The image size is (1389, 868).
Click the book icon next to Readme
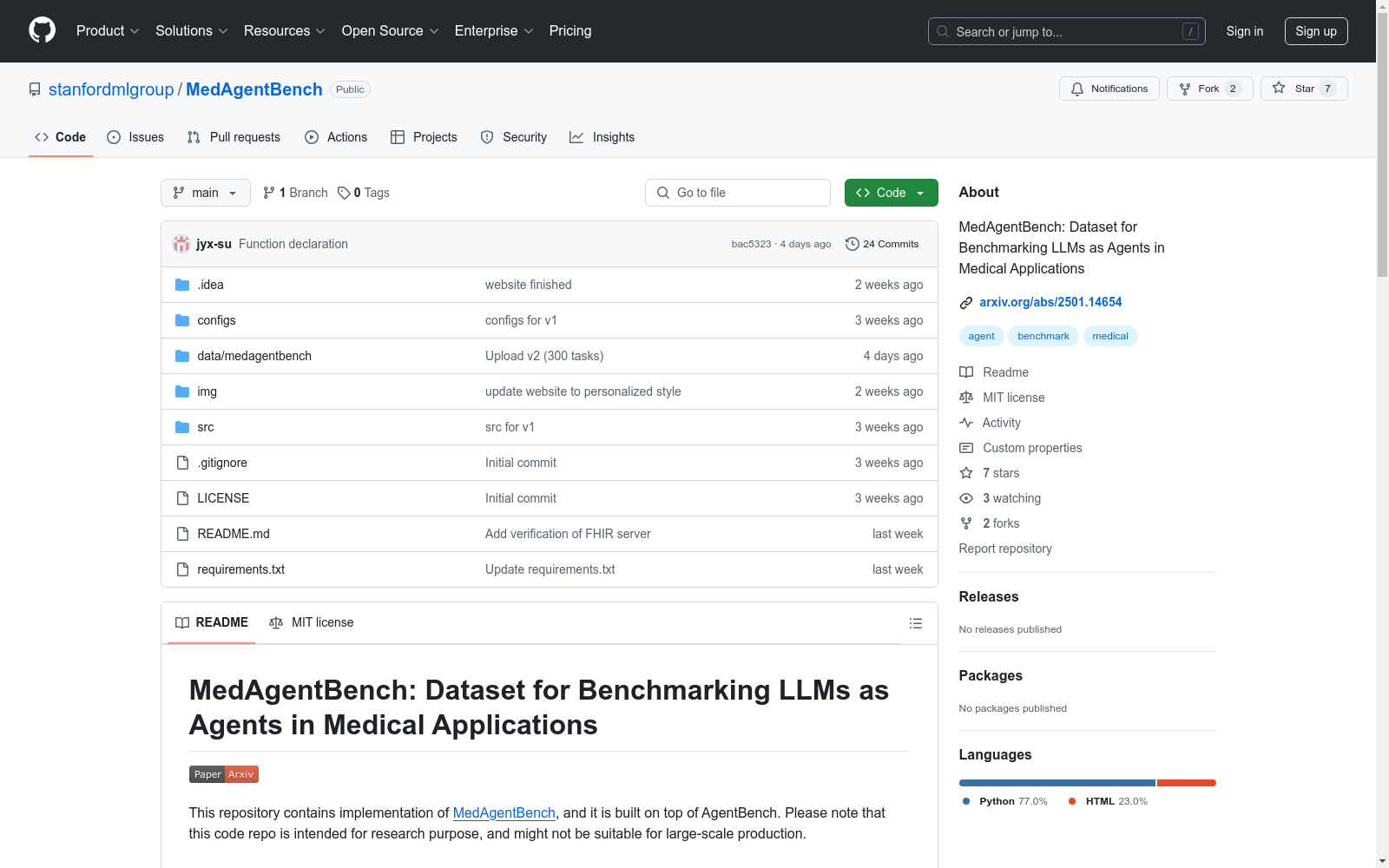966,372
